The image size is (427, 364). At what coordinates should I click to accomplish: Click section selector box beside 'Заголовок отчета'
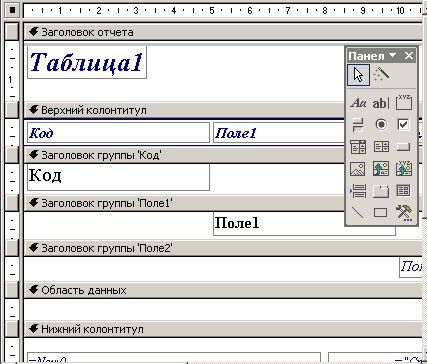coord(12,32)
